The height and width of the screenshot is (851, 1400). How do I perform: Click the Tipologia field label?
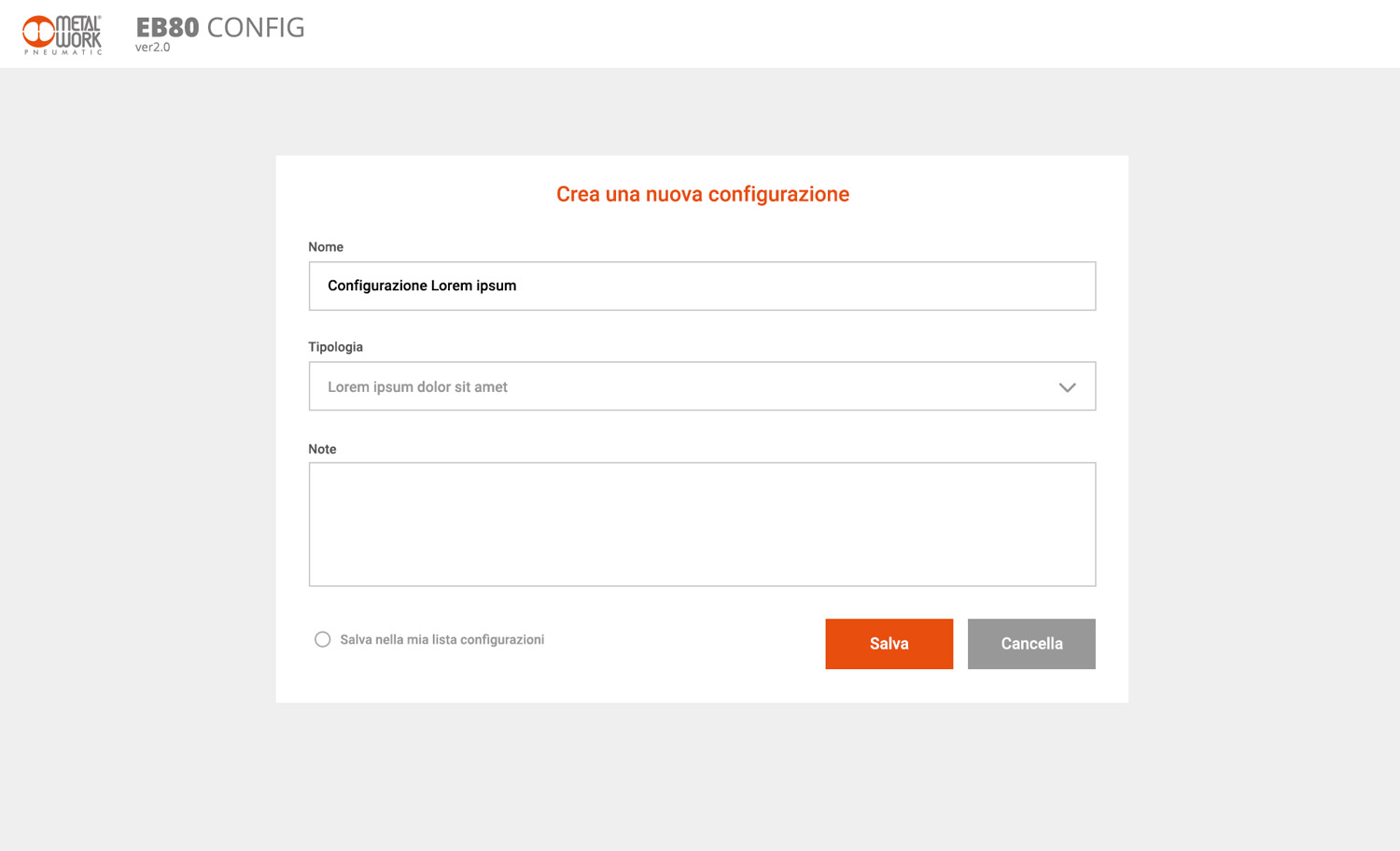[x=335, y=347]
